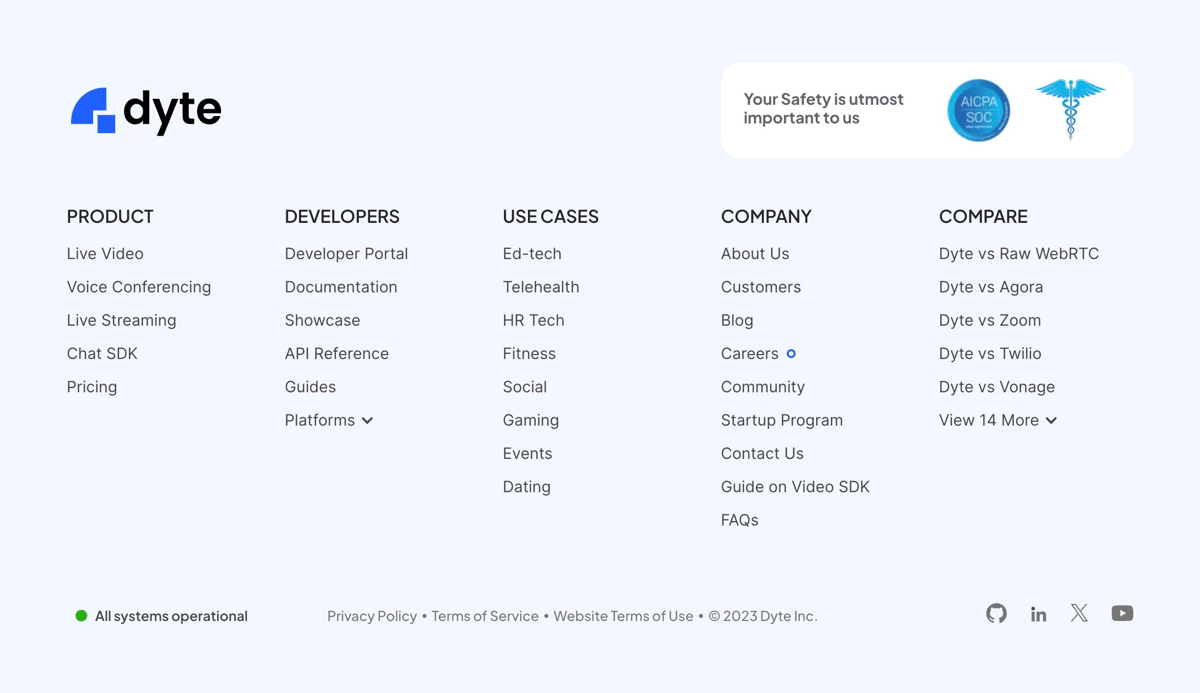Screen dimensions: 1200x693
Task: Click the green hiring dot beside Careers
Action: click(x=790, y=353)
